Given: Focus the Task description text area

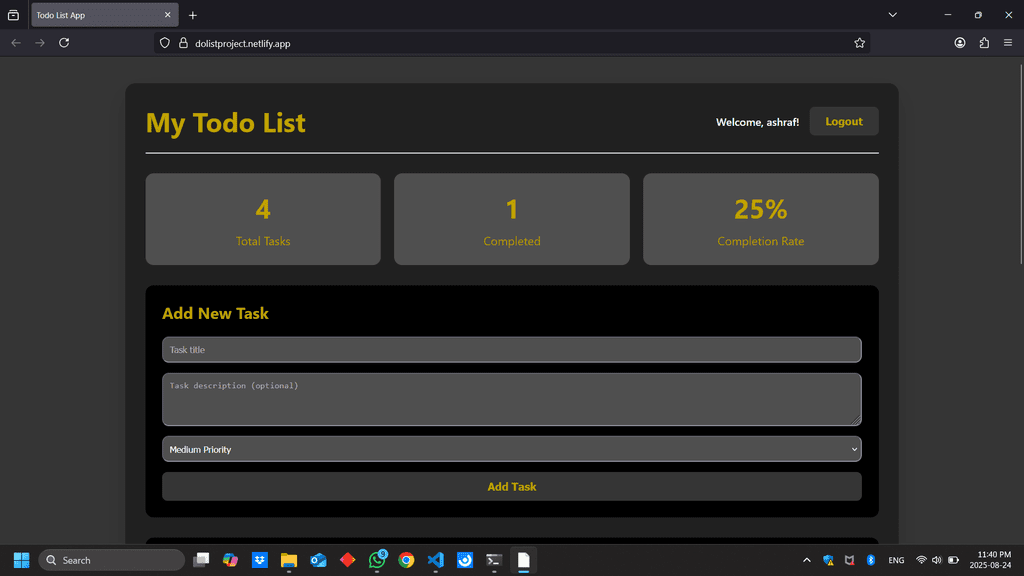Looking at the screenshot, I should pos(511,399).
